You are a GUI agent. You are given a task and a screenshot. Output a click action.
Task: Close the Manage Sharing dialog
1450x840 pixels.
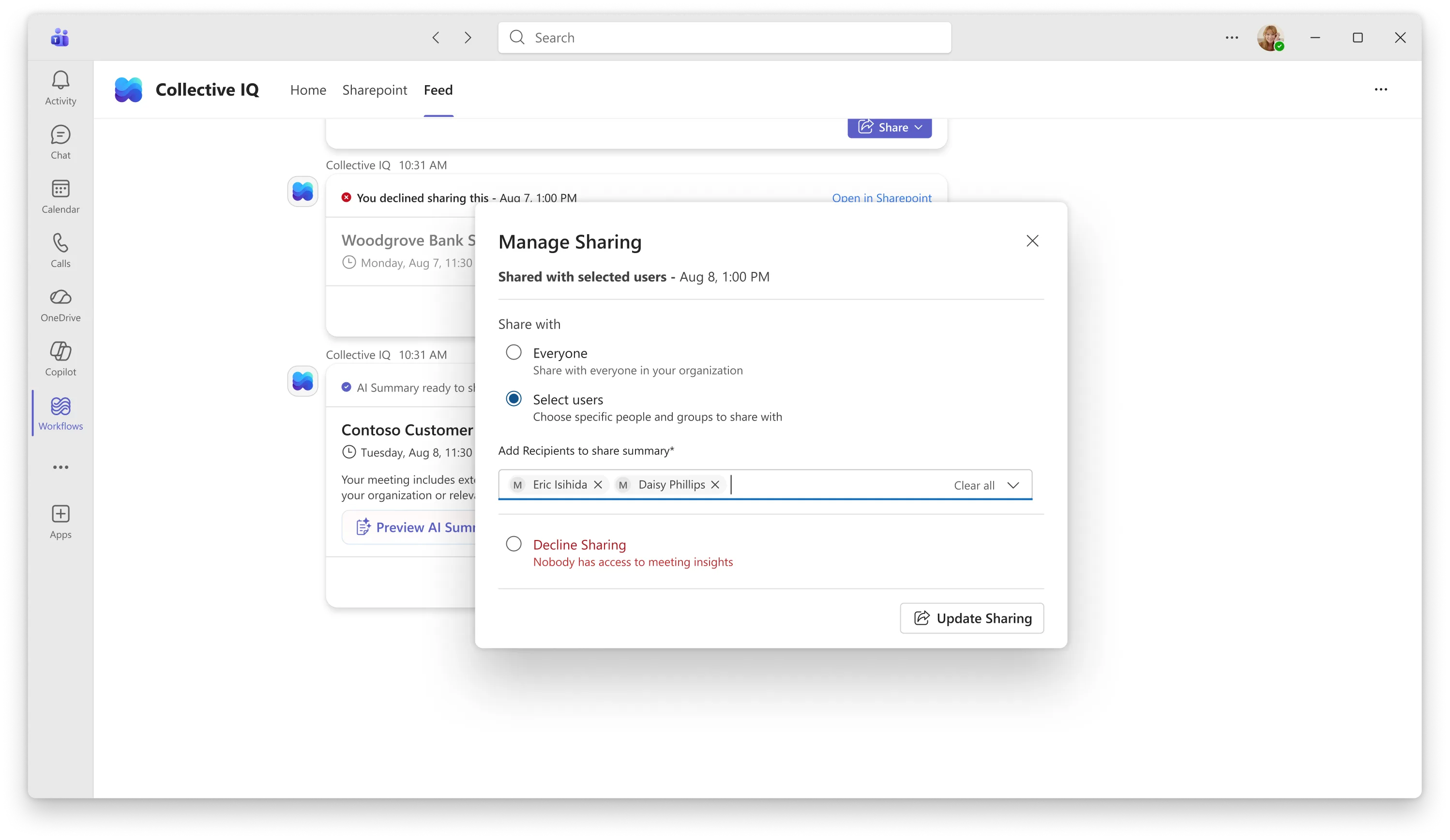(1032, 240)
